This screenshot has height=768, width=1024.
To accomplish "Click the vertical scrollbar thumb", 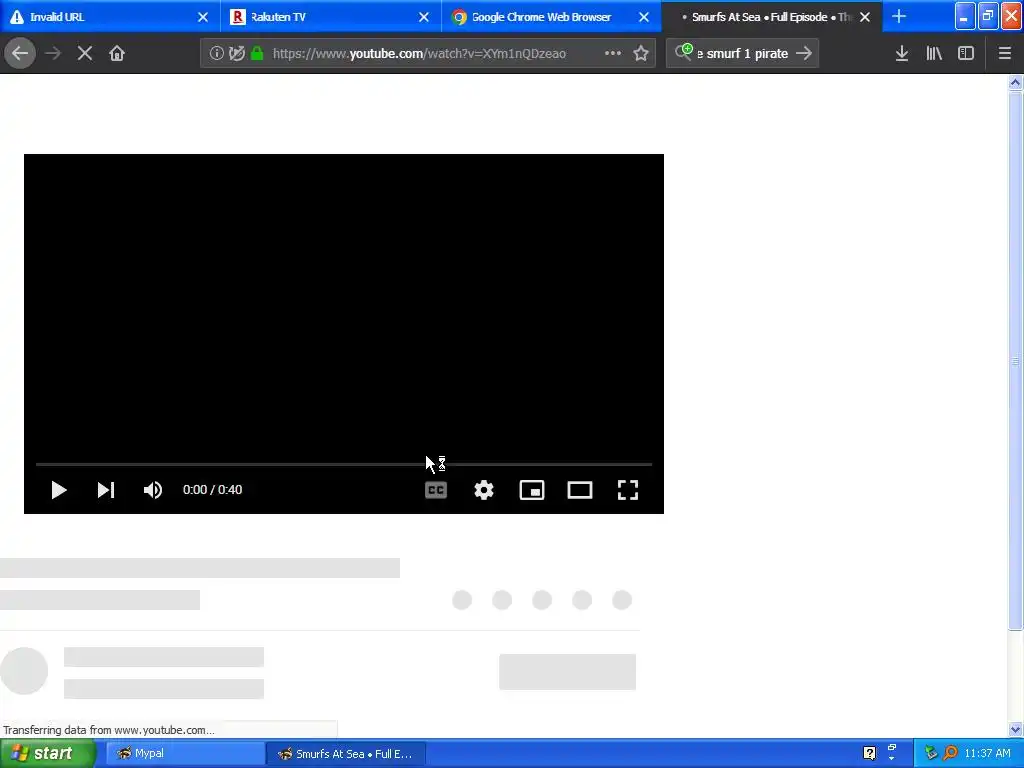I will [x=1015, y=360].
